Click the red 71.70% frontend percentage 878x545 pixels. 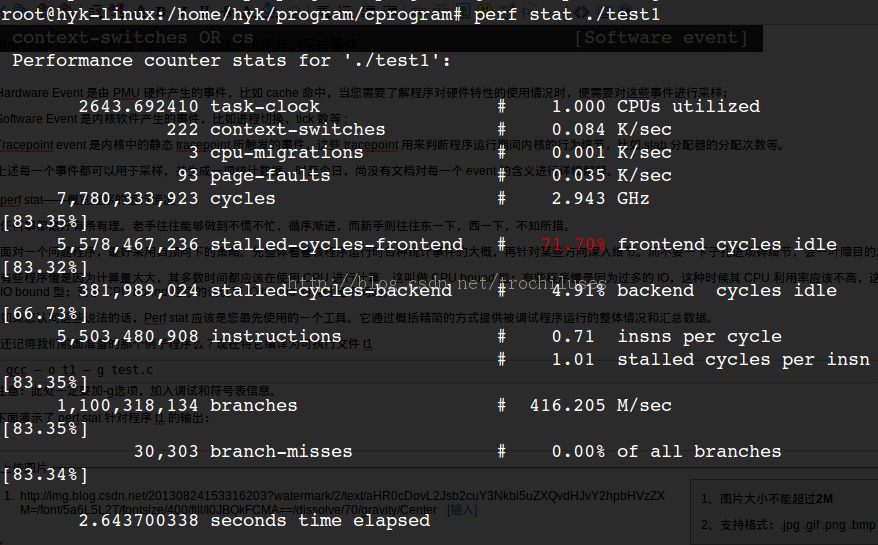(573, 244)
